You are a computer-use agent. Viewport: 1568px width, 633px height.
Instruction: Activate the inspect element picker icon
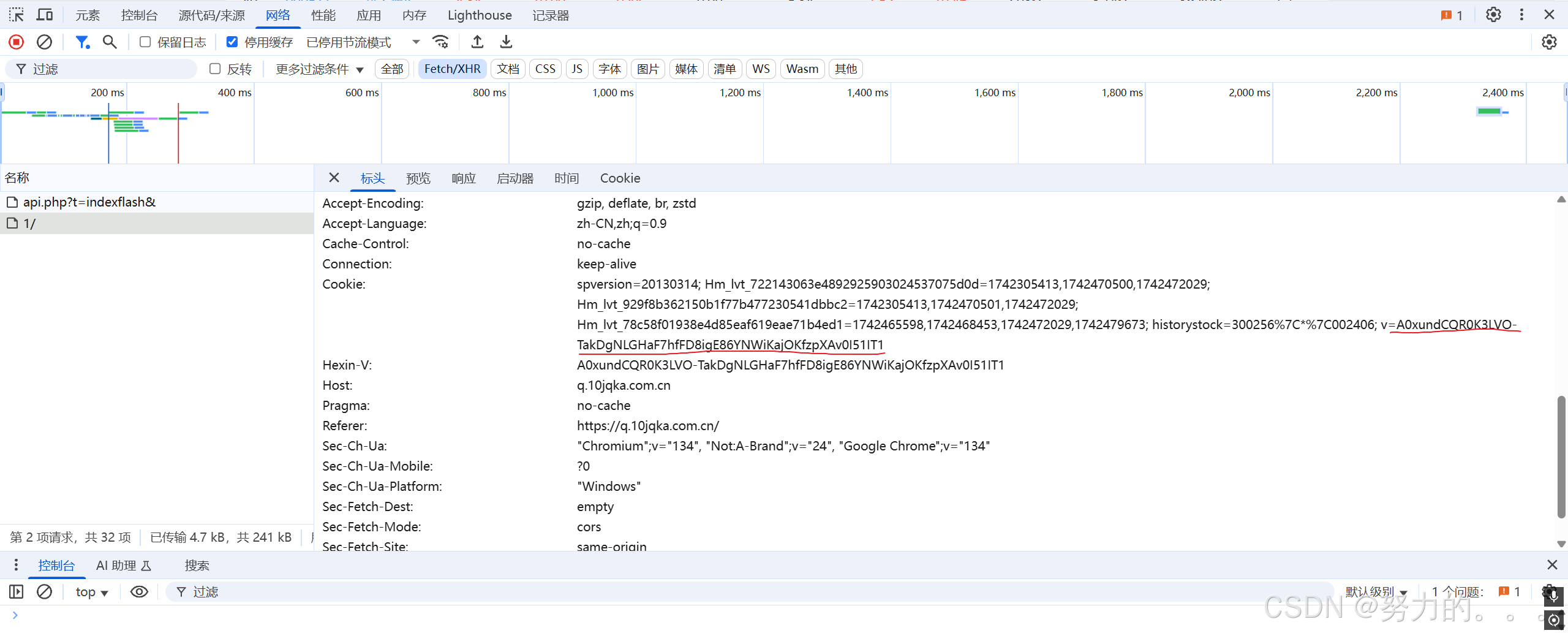point(17,15)
